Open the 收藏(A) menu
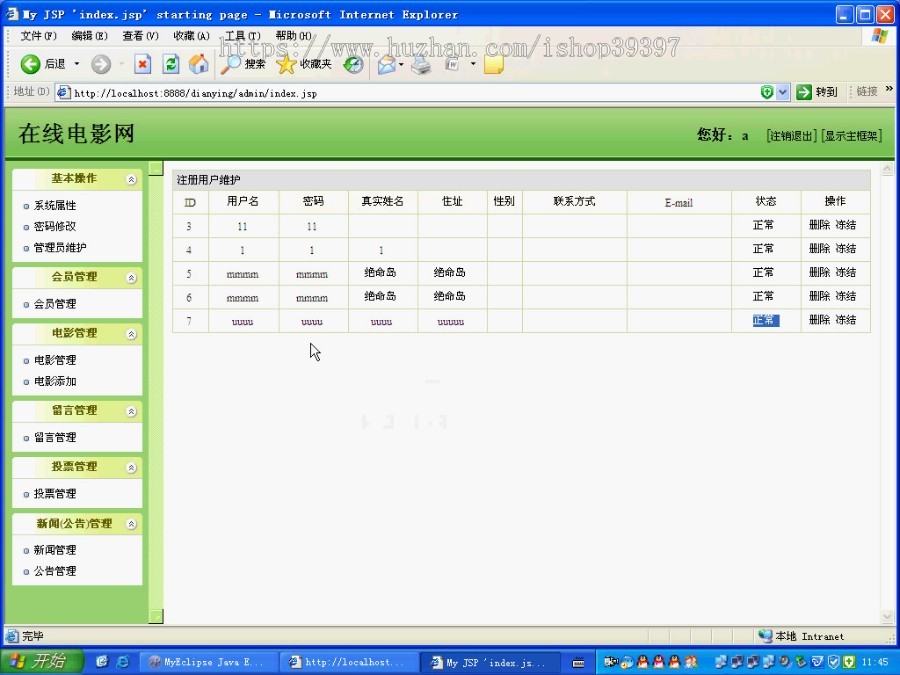 (192, 36)
